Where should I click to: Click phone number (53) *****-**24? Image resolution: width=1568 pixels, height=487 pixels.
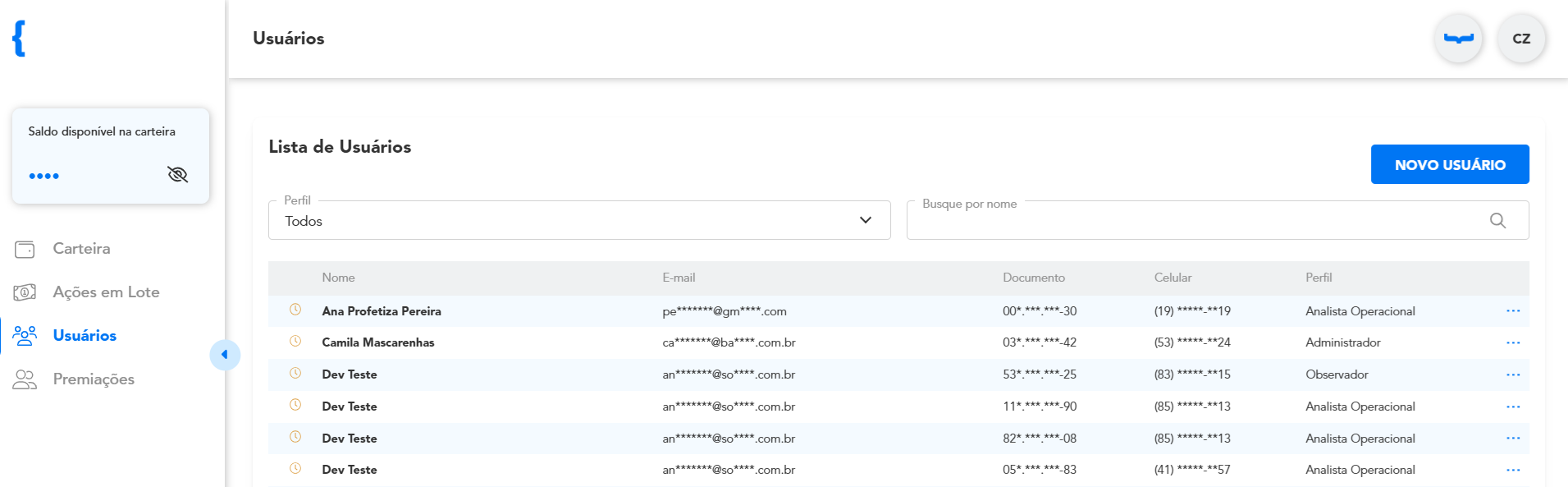point(1192,342)
